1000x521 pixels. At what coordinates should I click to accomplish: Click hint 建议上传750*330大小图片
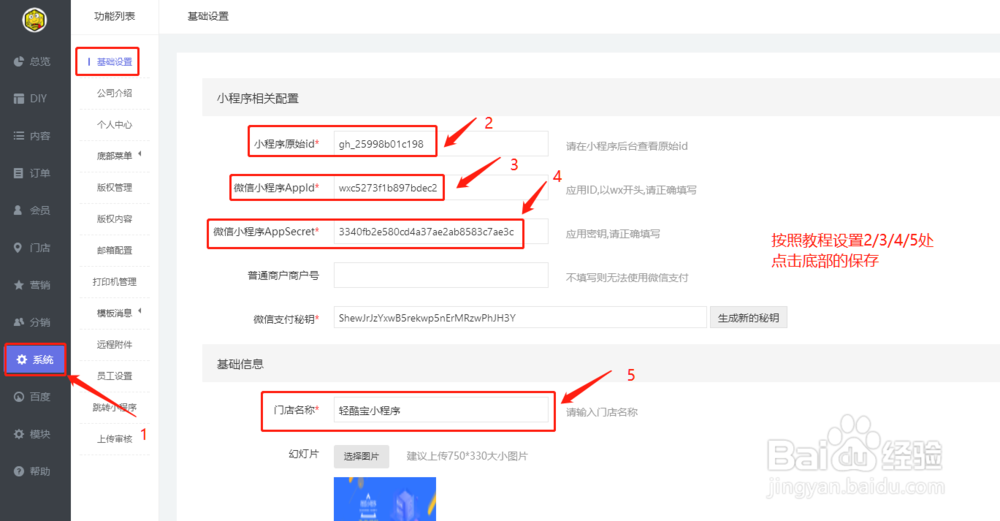467,456
